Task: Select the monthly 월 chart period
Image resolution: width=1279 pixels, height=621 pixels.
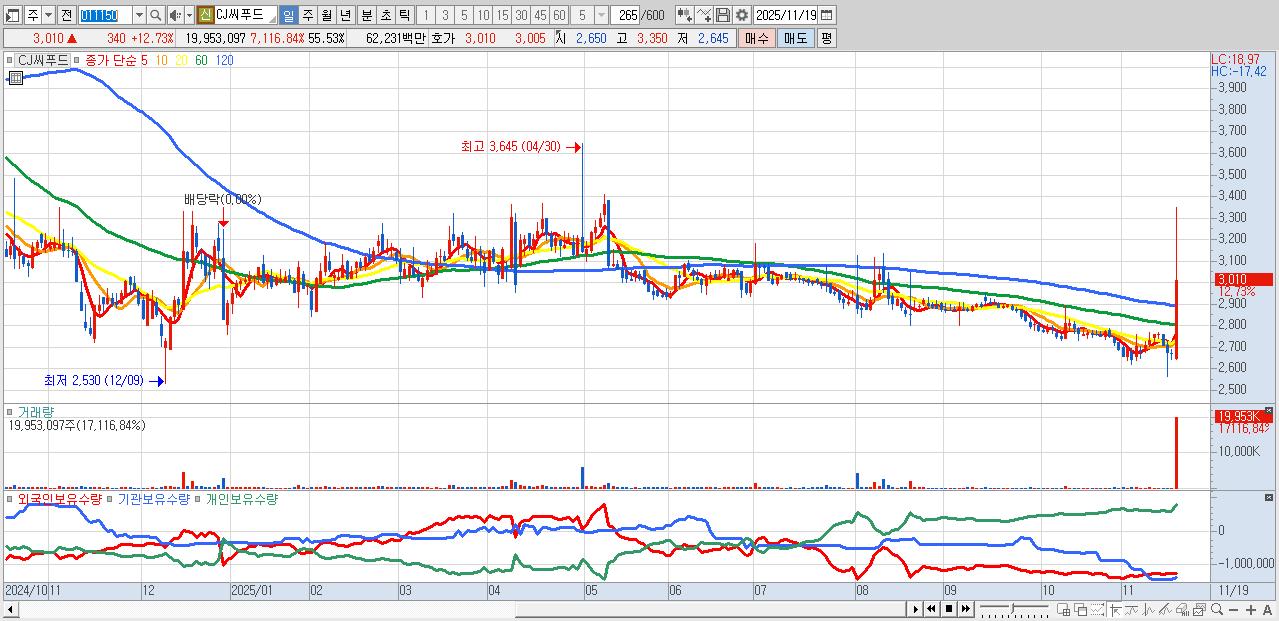Action: [326, 15]
